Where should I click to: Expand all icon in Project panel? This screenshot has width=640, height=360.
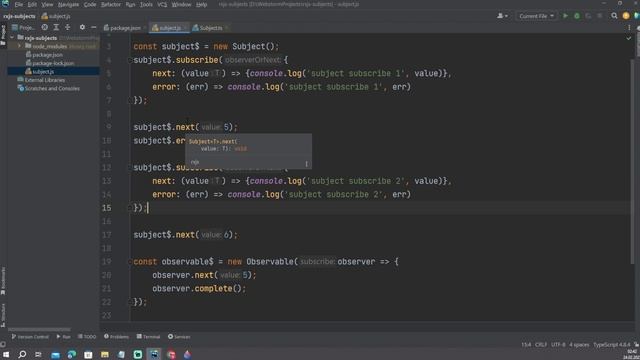click(56, 27)
